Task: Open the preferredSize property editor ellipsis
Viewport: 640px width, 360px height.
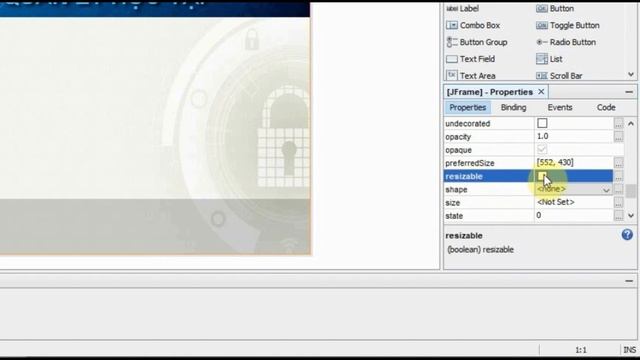Action: tap(619, 163)
